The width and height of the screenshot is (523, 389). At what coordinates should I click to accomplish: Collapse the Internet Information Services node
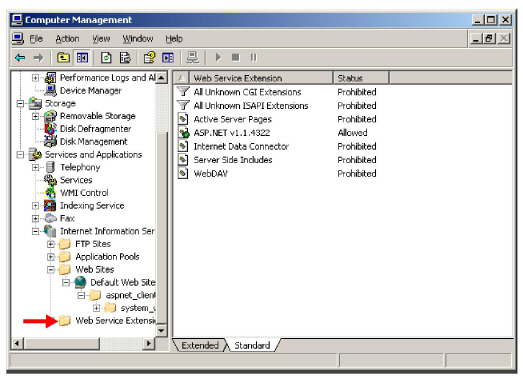(x=35, y=231)
